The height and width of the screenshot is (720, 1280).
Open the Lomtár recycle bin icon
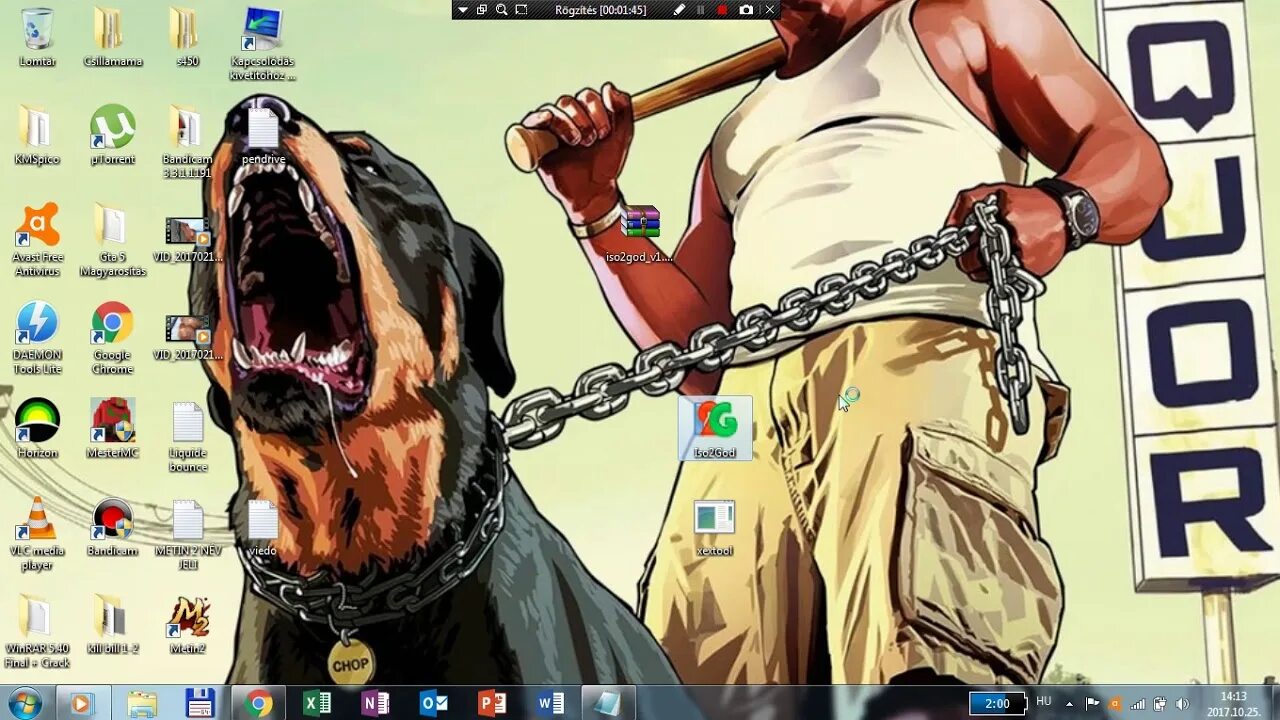[37, 37]
